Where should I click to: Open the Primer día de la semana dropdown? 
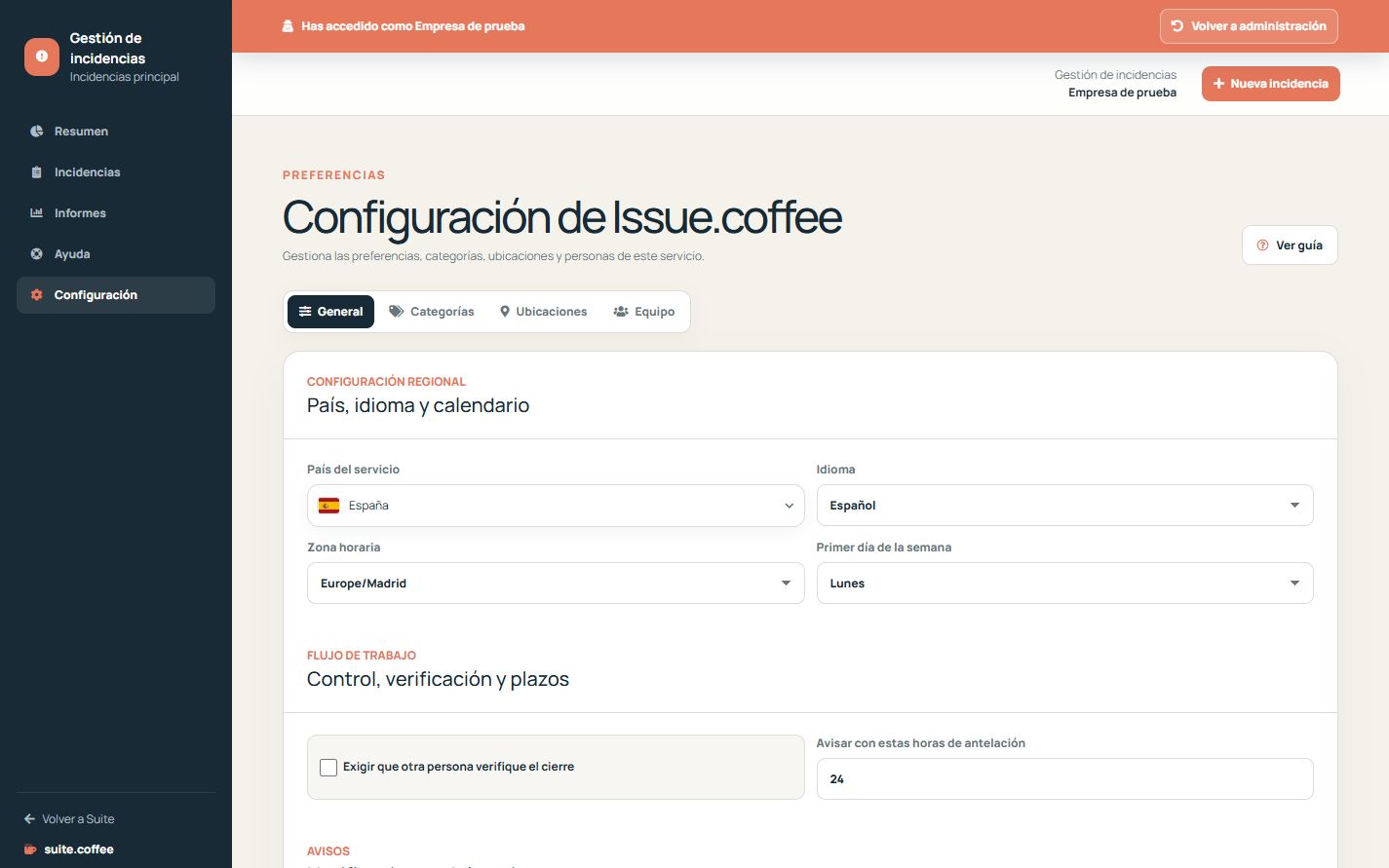1064,584
